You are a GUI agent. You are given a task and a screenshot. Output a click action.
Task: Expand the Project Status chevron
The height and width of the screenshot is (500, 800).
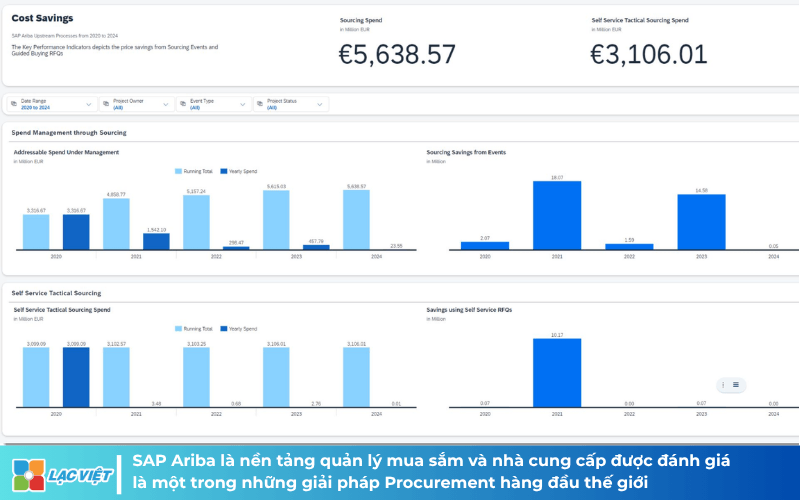click(320, 105)
